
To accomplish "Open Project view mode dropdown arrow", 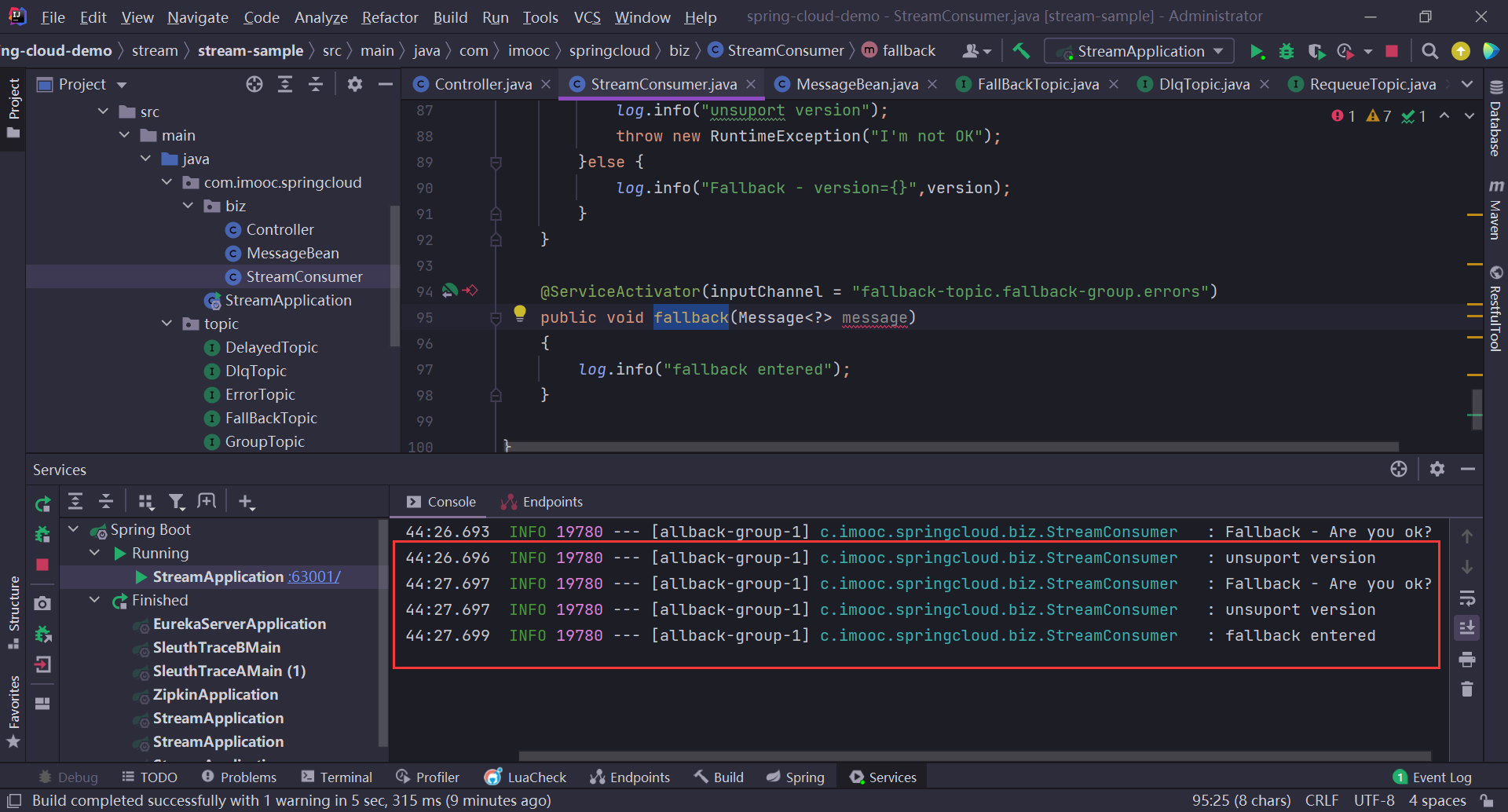I will pyautogui.click(x=122, y=85).
